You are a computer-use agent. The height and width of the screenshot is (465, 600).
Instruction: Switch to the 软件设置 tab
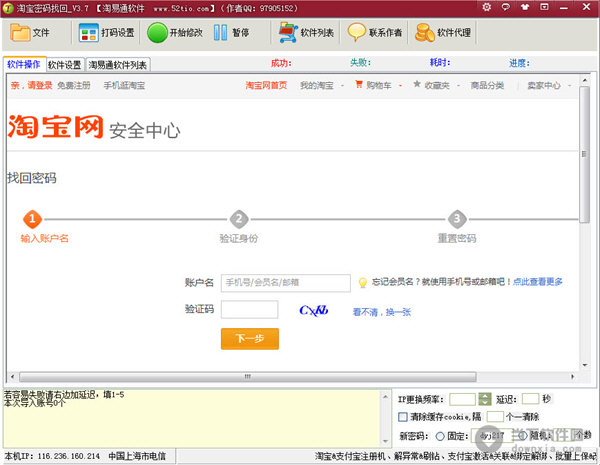coord(65,65)
